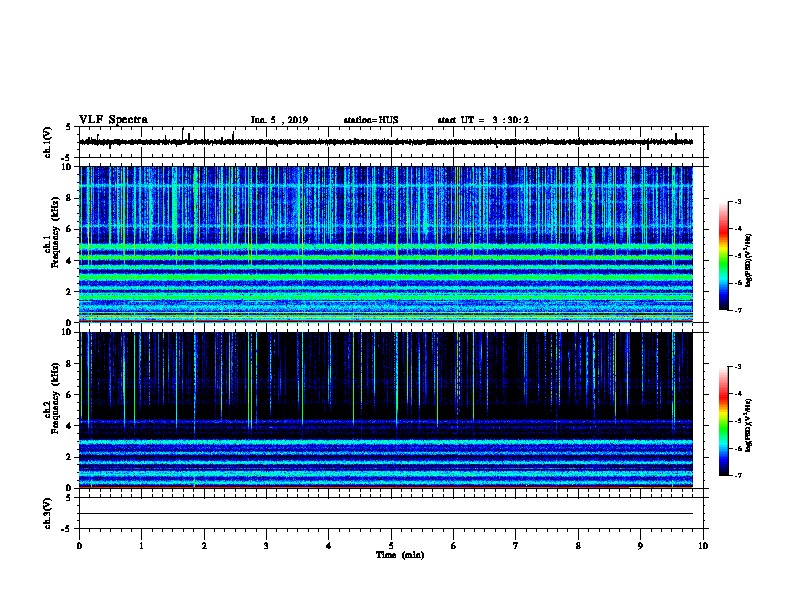
Task: Click the "8" kHz tick on ch.1 frequency axis
Action: pos(69,198)
